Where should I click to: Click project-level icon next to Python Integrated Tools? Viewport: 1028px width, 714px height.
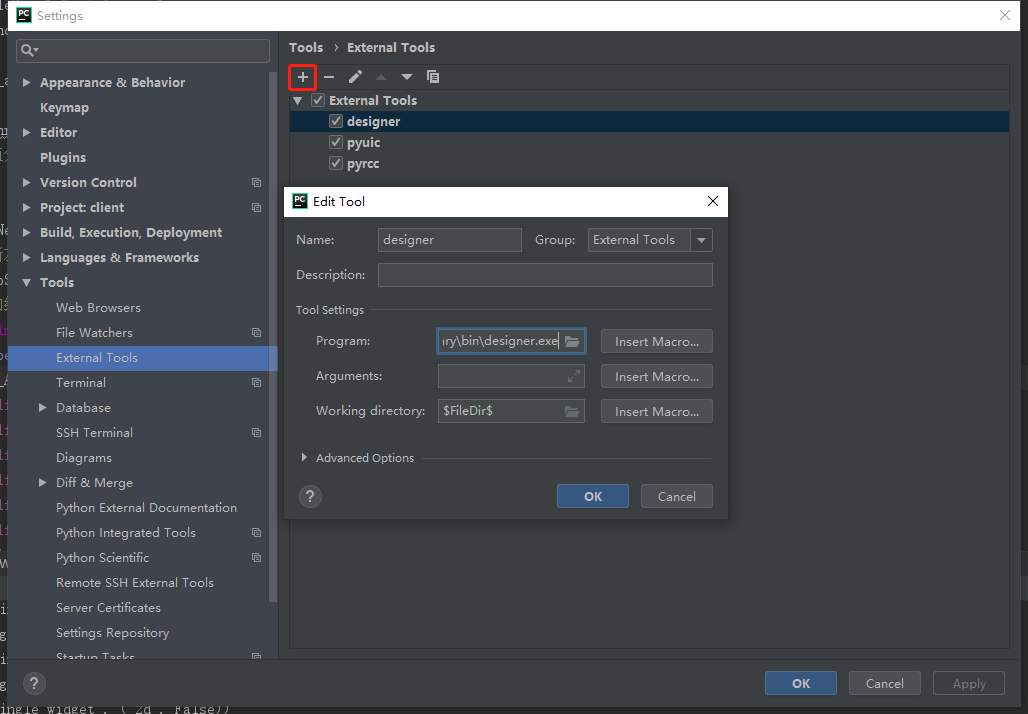click(x=256, y=533)
